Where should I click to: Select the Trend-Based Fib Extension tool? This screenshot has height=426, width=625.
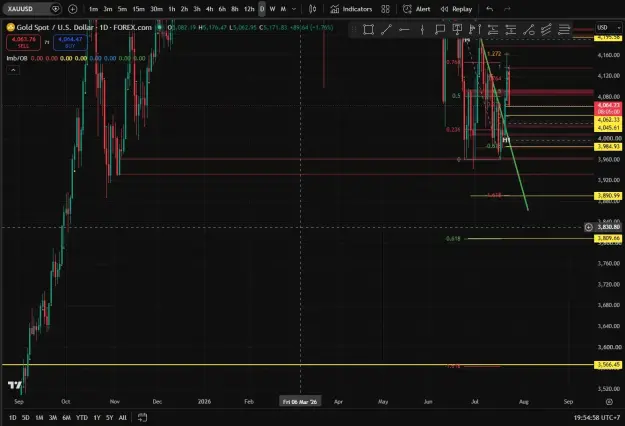coord(529,29)
